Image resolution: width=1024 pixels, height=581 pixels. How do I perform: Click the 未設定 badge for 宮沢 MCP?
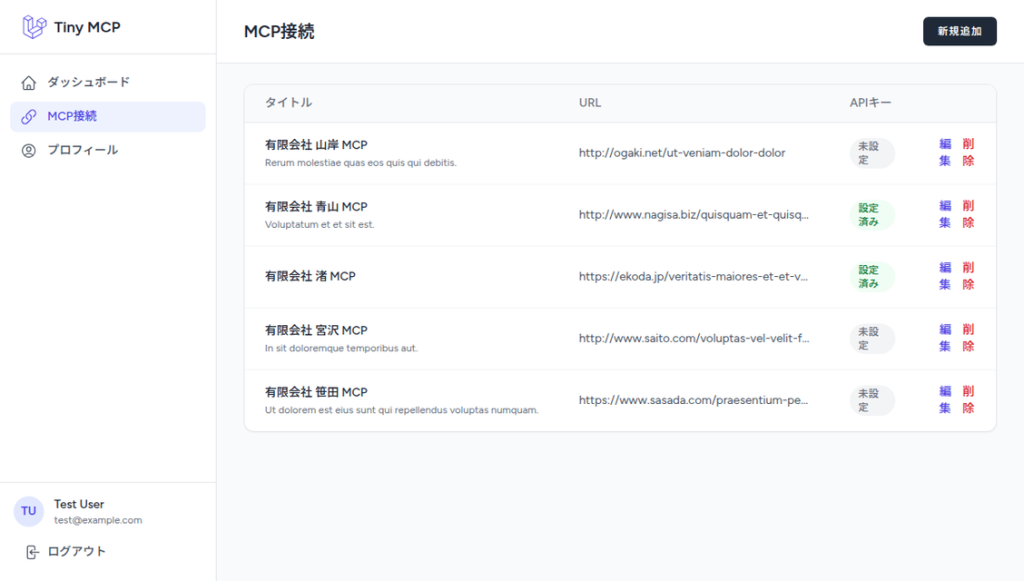872,338
